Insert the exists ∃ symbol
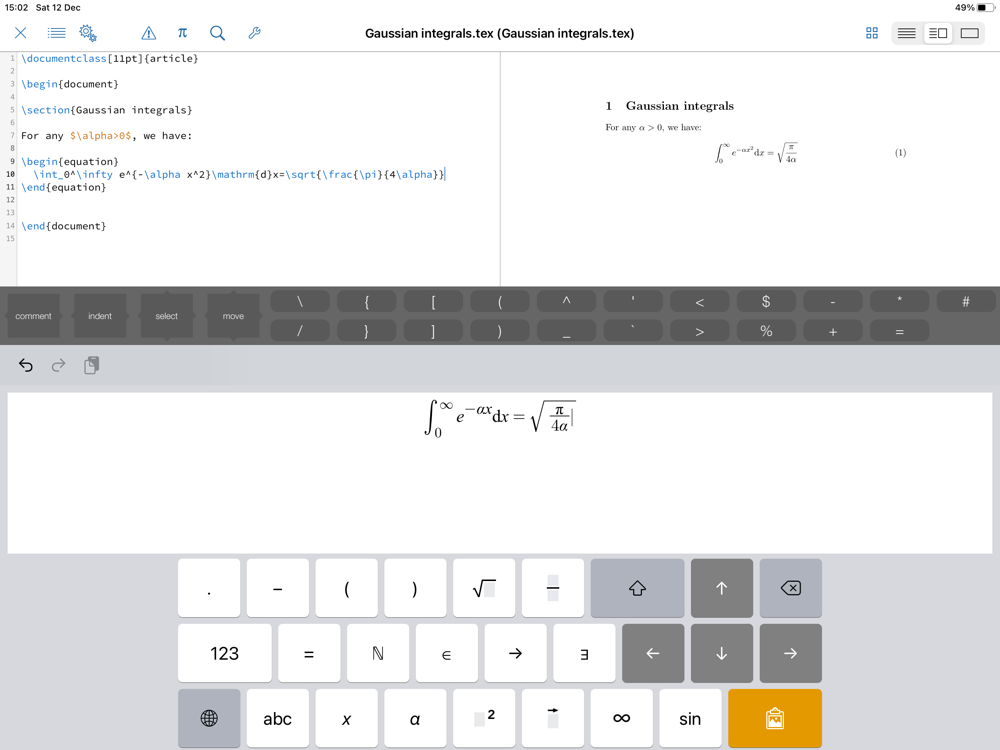 coord(584,654)
